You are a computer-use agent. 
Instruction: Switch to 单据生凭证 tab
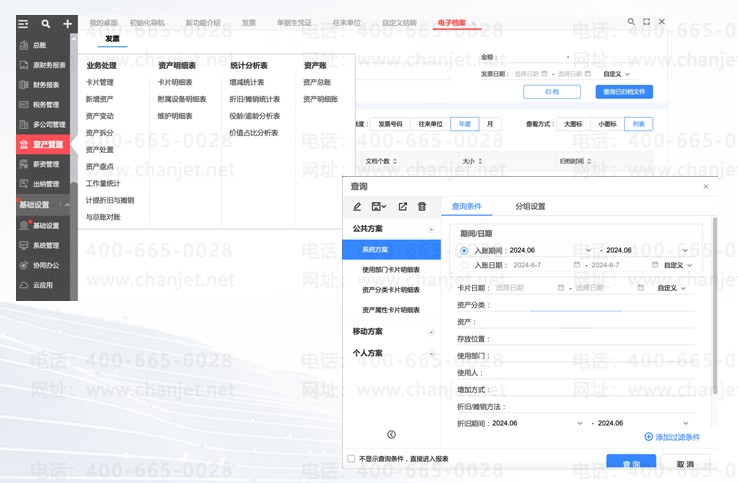[x=294, y=23]
